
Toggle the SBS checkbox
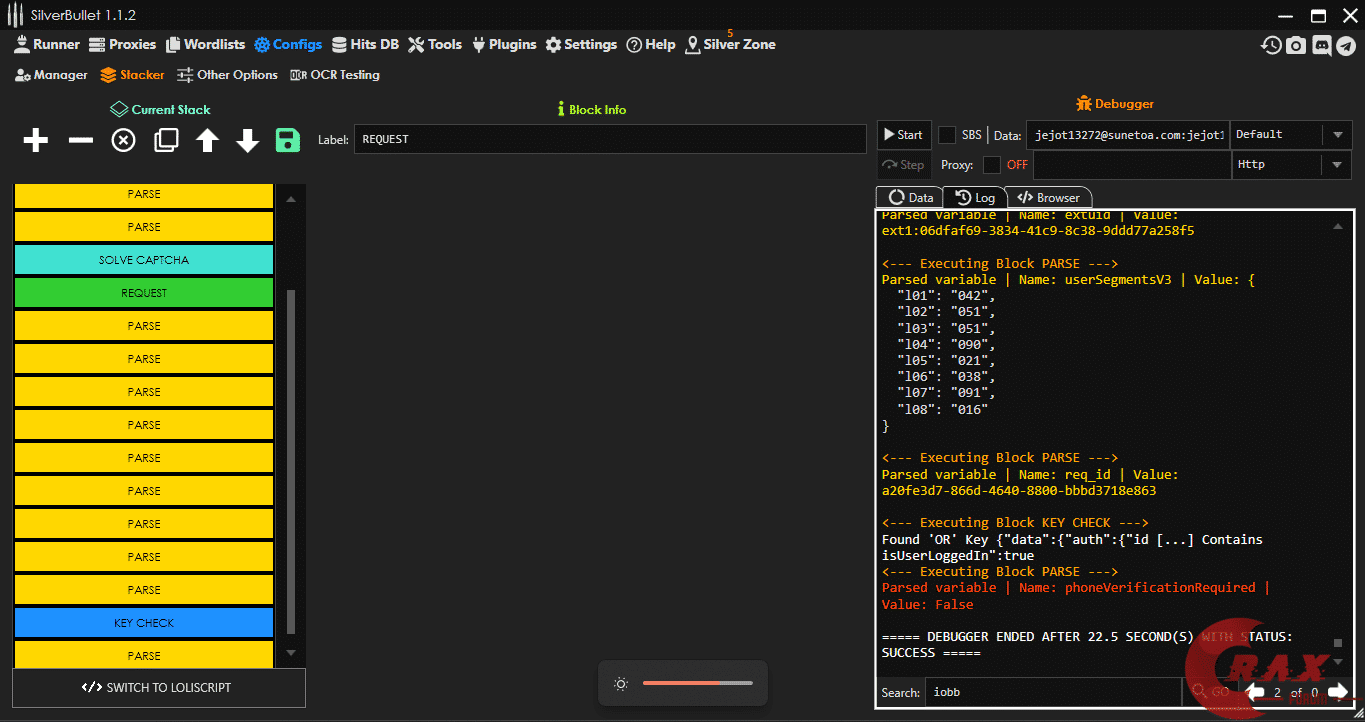tap(947, 135)
